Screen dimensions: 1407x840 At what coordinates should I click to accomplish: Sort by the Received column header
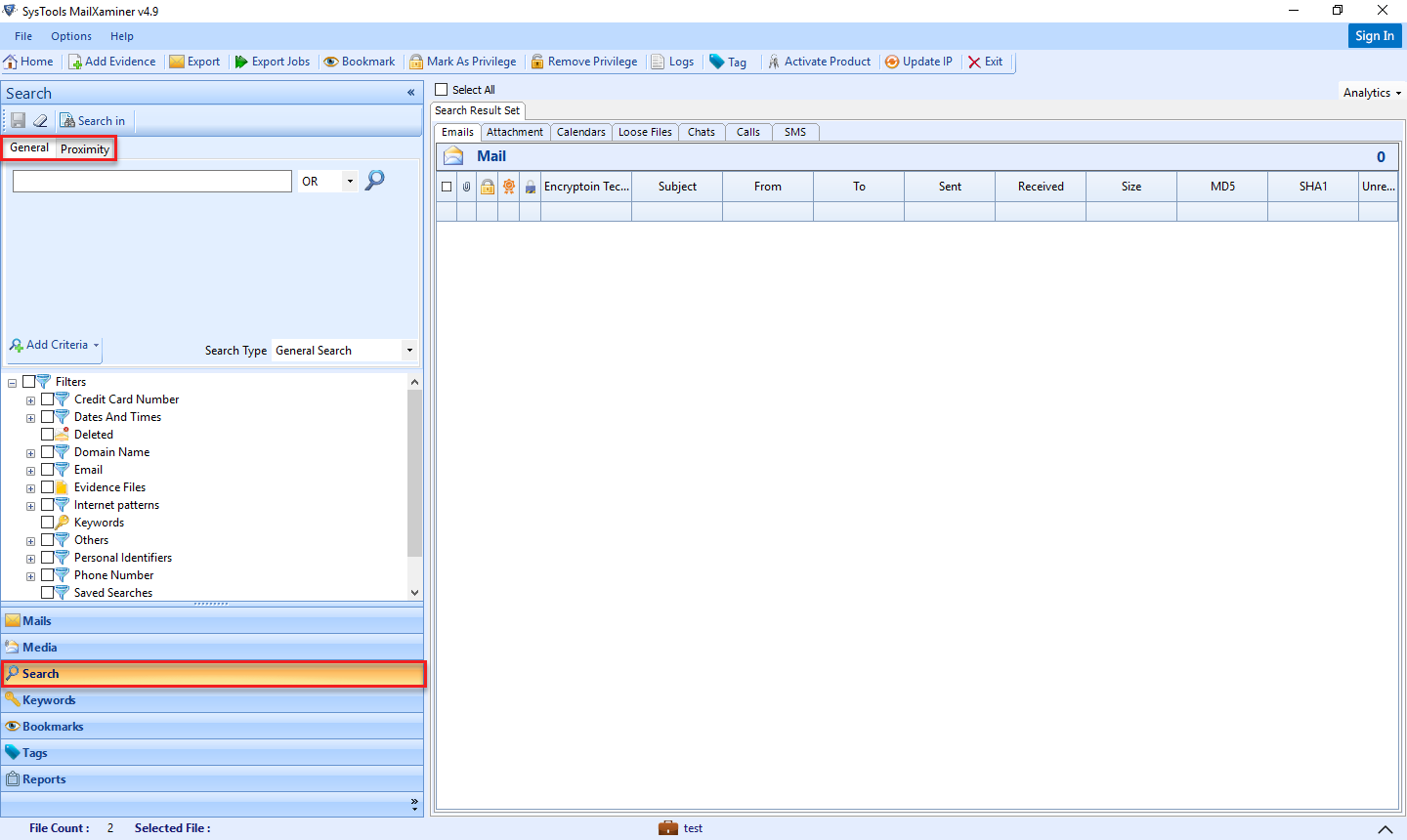tap(1041, 187)
